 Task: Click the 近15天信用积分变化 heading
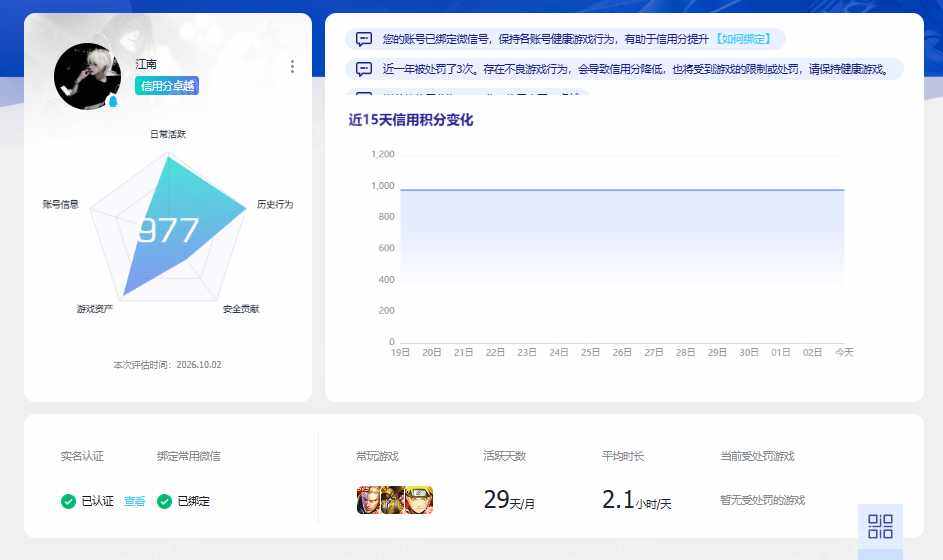411,120
